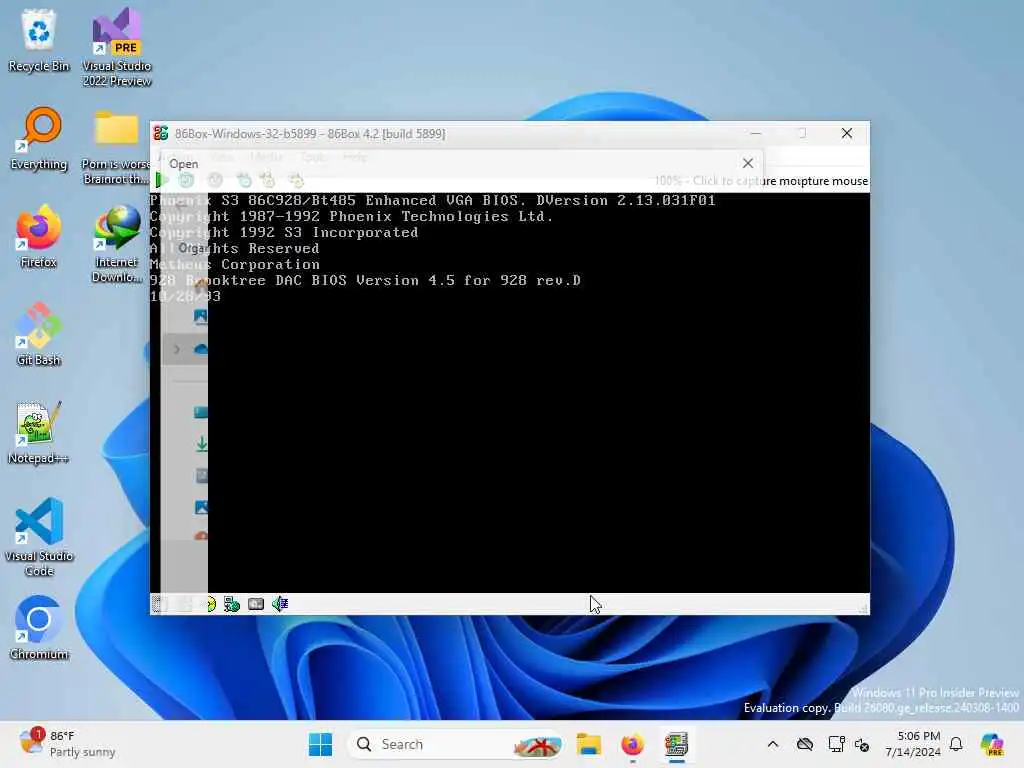Screen dimensions: 1024x768
Task: Open Firefox from the desktop
Action: (x=39, y=236)
